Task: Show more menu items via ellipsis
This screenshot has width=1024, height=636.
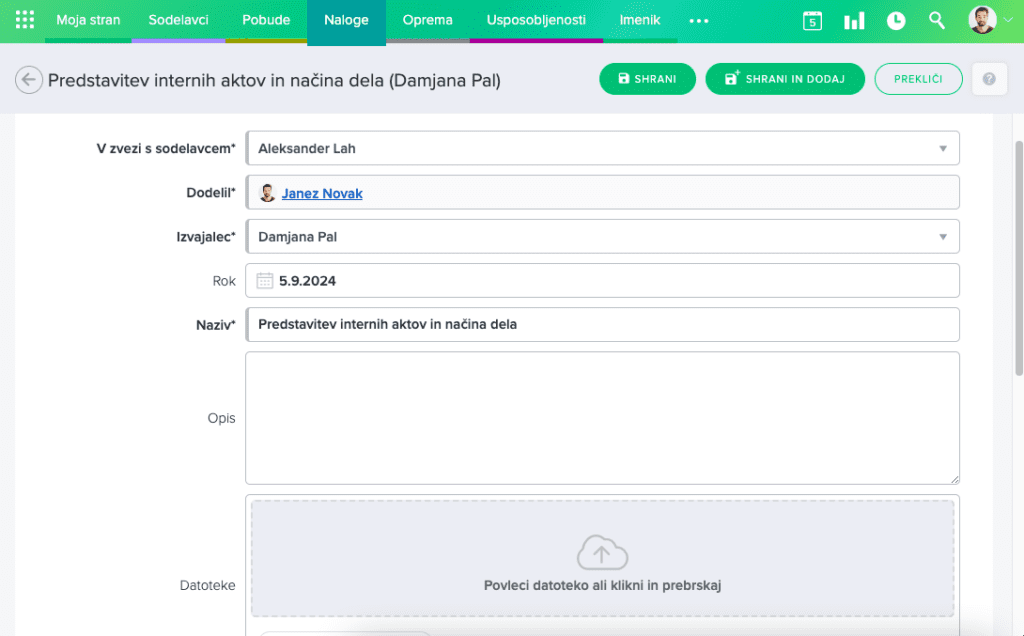Action: point(699,21)
